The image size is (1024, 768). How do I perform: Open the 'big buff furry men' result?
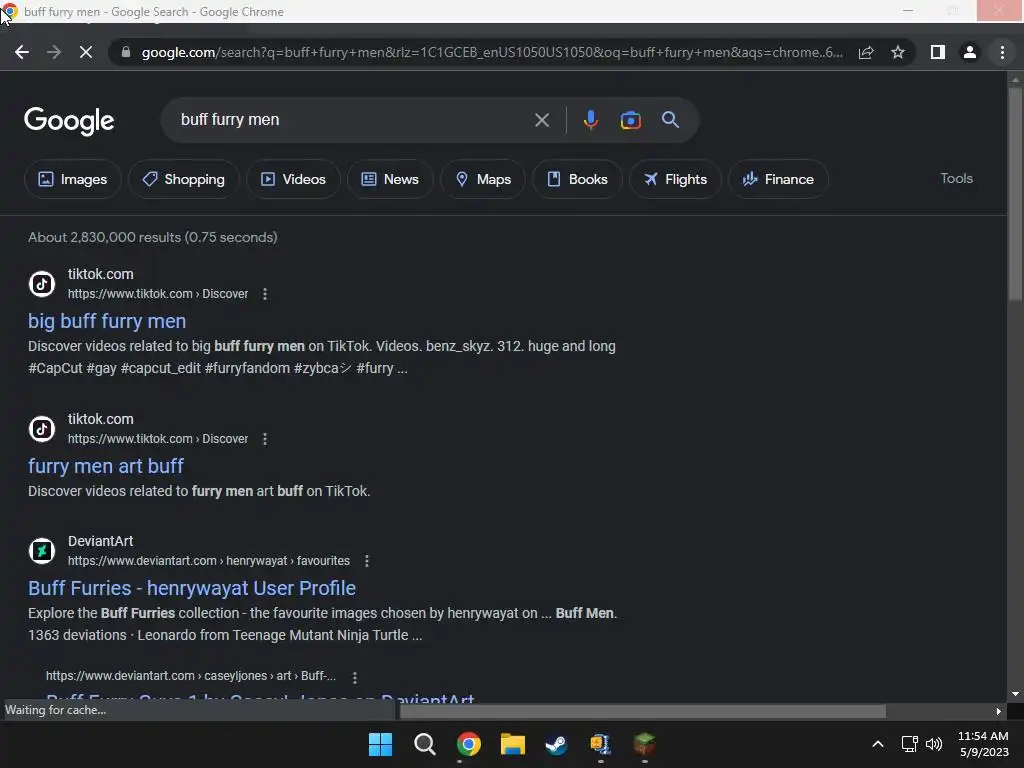tap(107, 321)
